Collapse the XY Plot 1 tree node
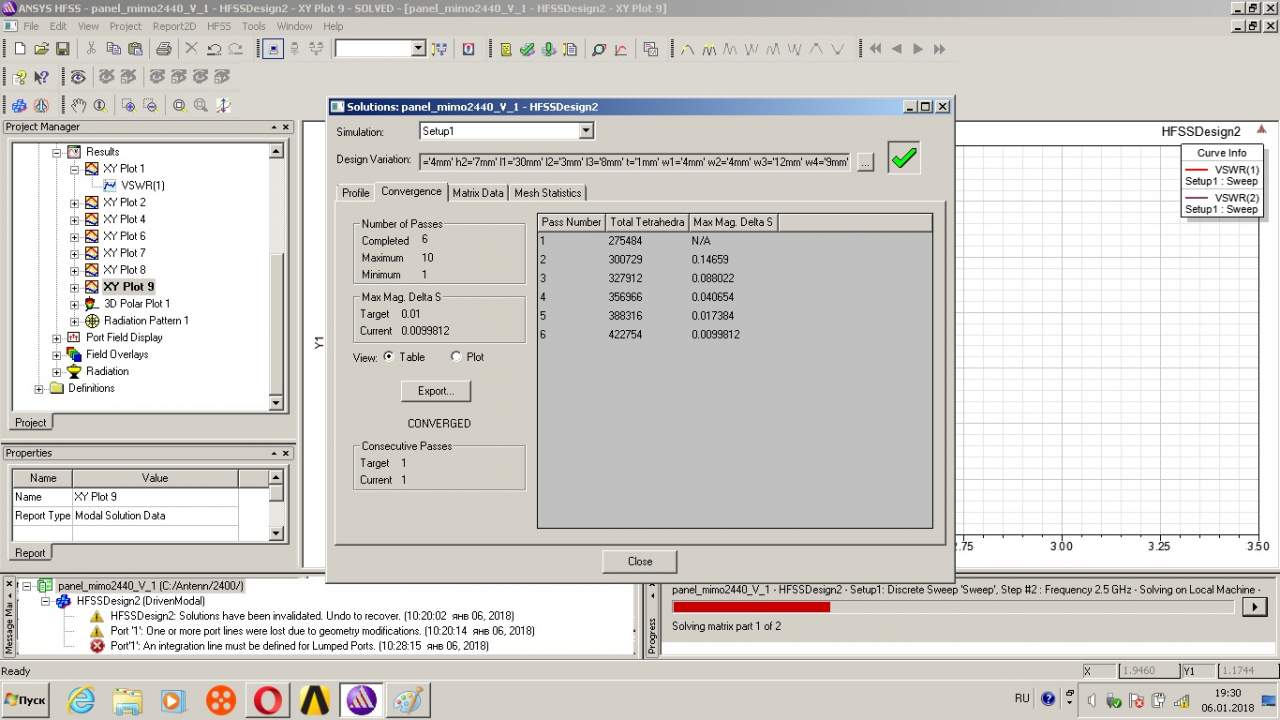Viewport: 1280px width, 720px height. tap(75, 169)
